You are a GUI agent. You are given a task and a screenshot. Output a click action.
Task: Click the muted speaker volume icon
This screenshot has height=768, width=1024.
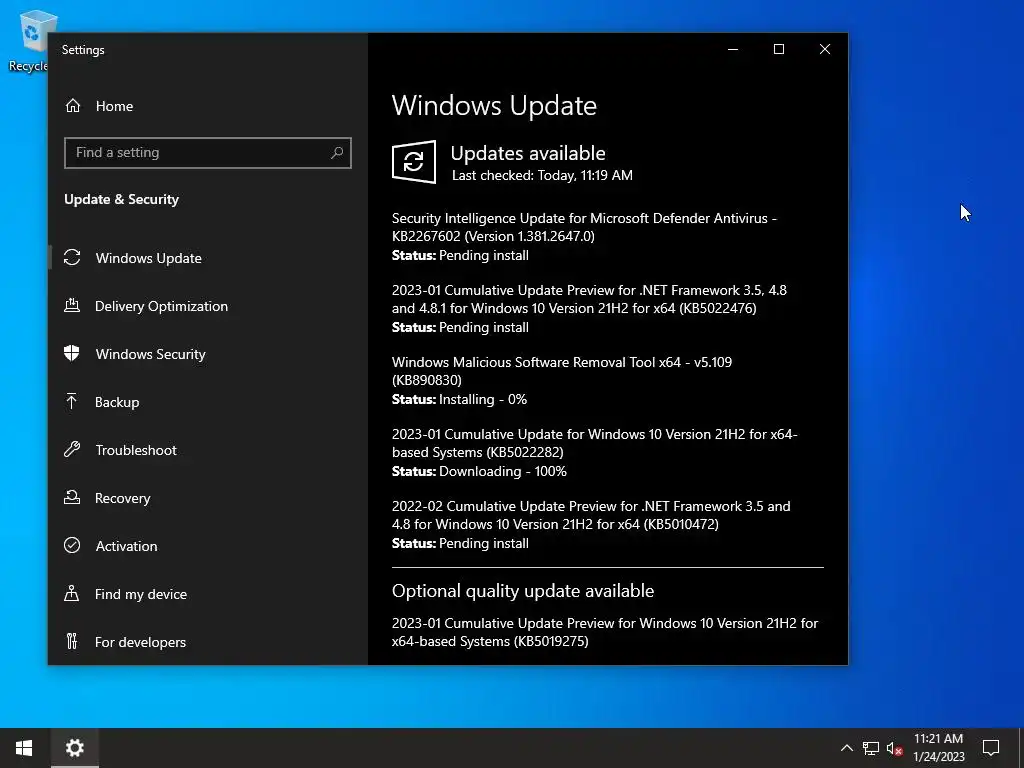[894, 748]
